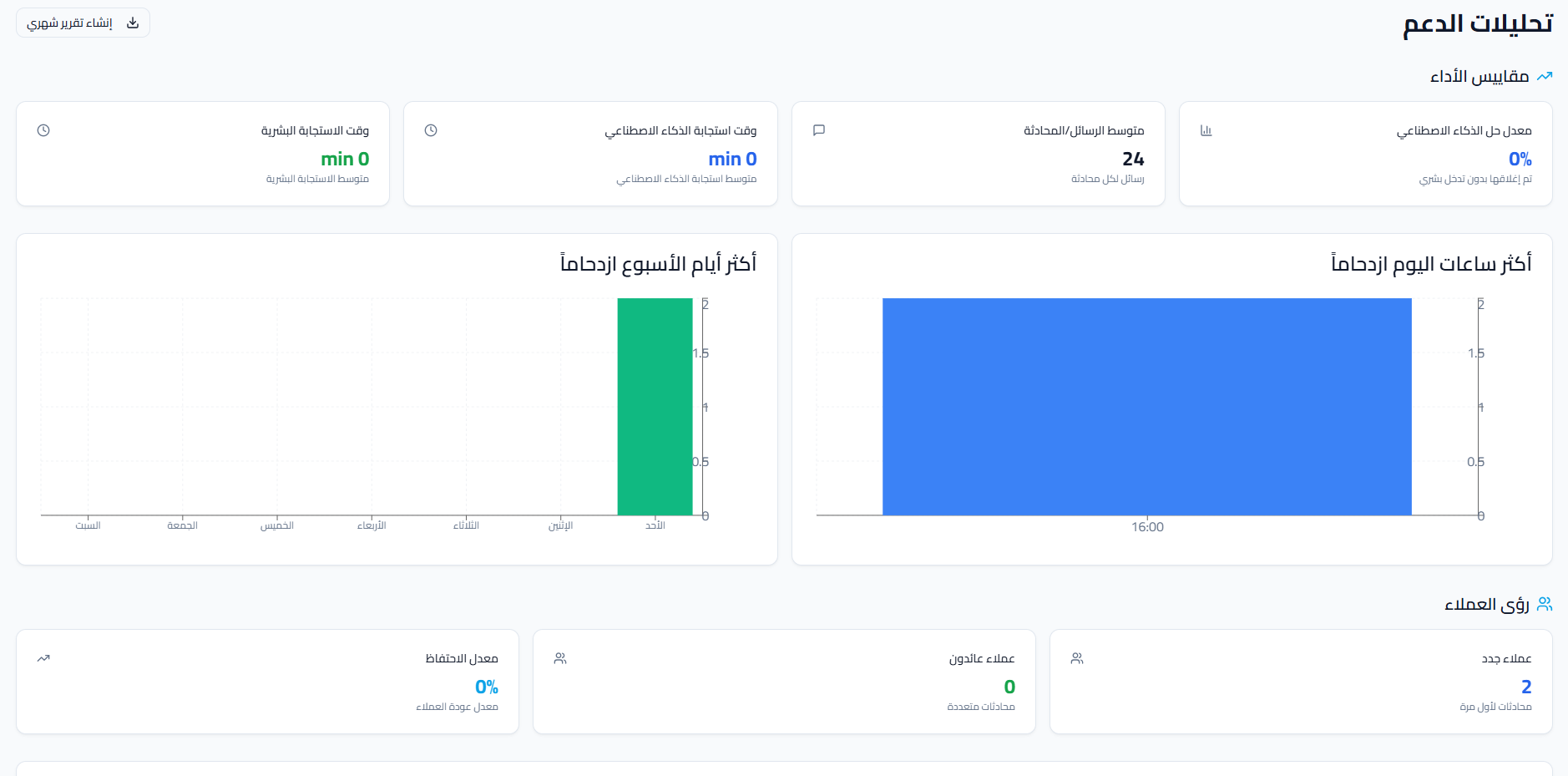Click the users icon in the 'عملاء جدد' card

1077,658
